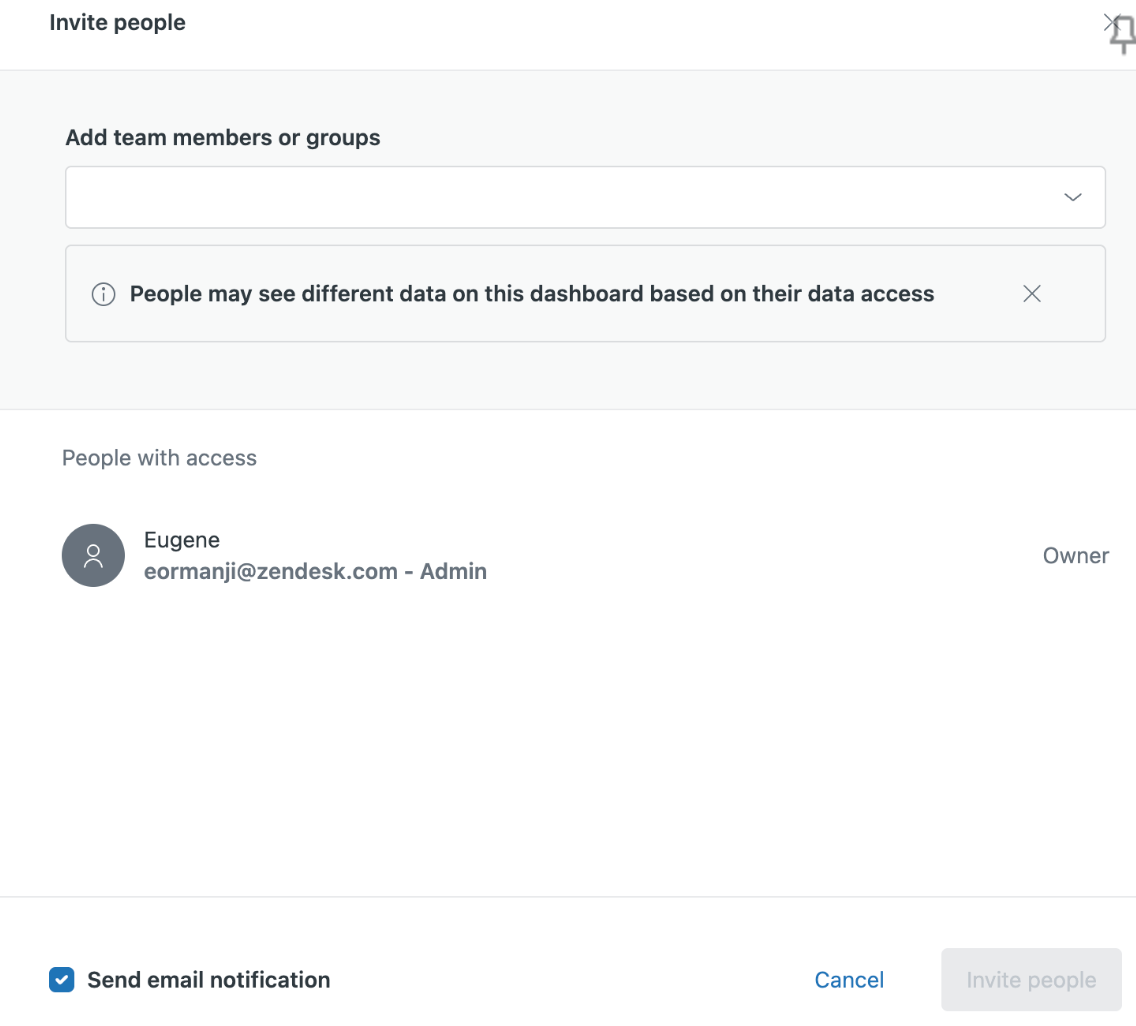Image resolution: width=1136 pixels, height=1026 pixels.
Task: Click the Owner role label for Eugene
Action: click(1075, 556)
